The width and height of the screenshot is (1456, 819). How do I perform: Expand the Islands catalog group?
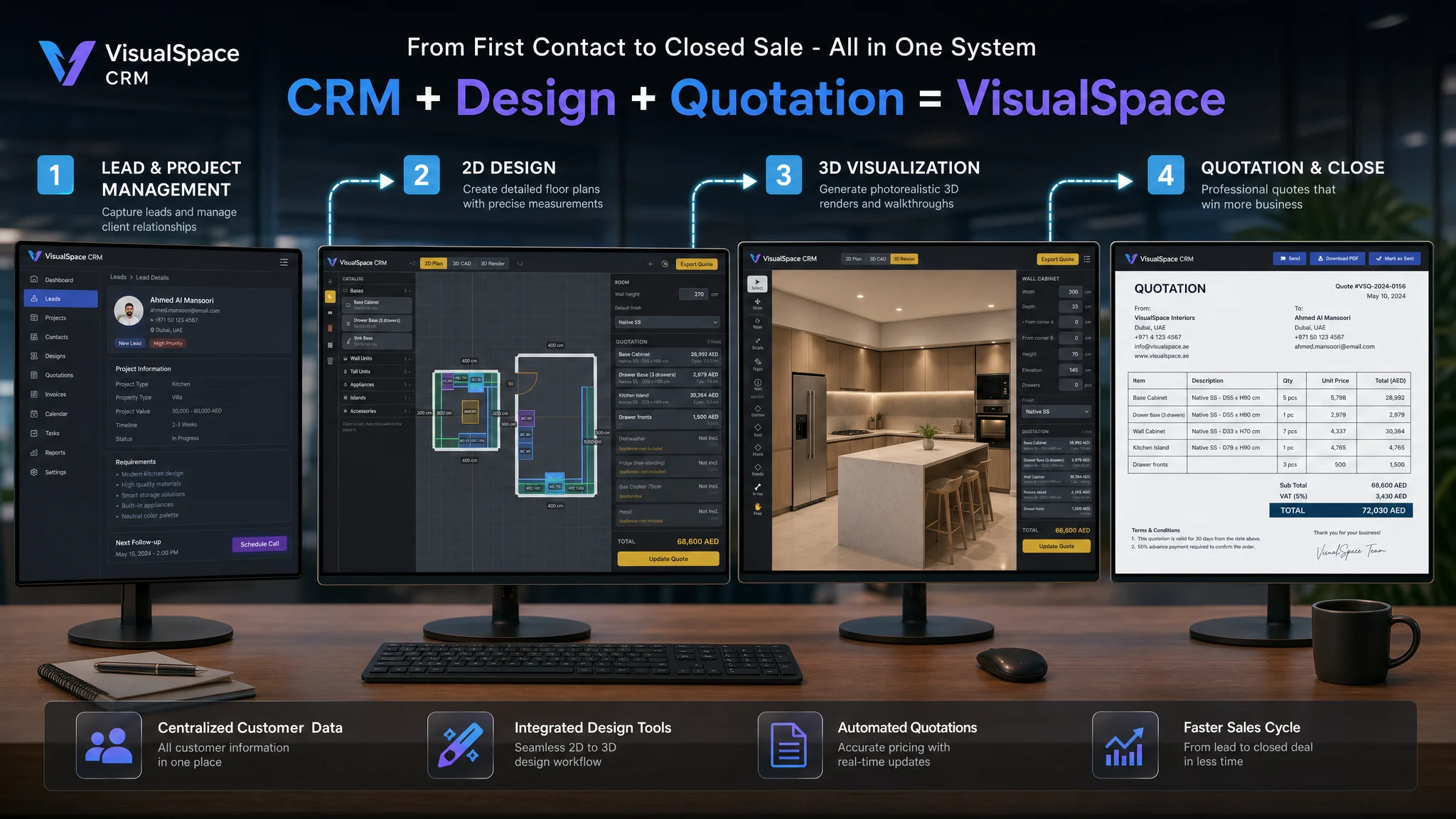[x=377, y=397]
